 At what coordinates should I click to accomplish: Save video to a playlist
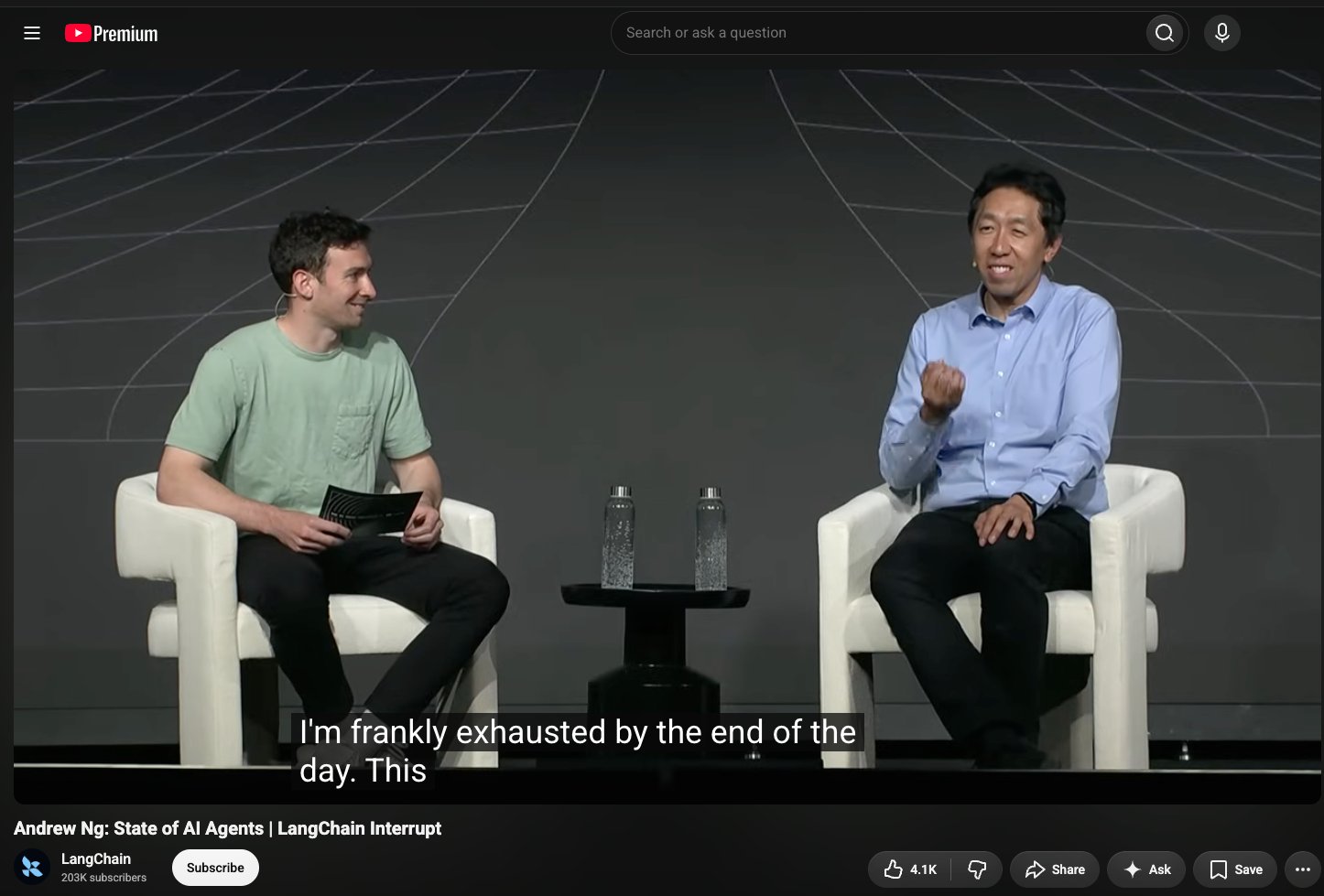coord(1235,869)
